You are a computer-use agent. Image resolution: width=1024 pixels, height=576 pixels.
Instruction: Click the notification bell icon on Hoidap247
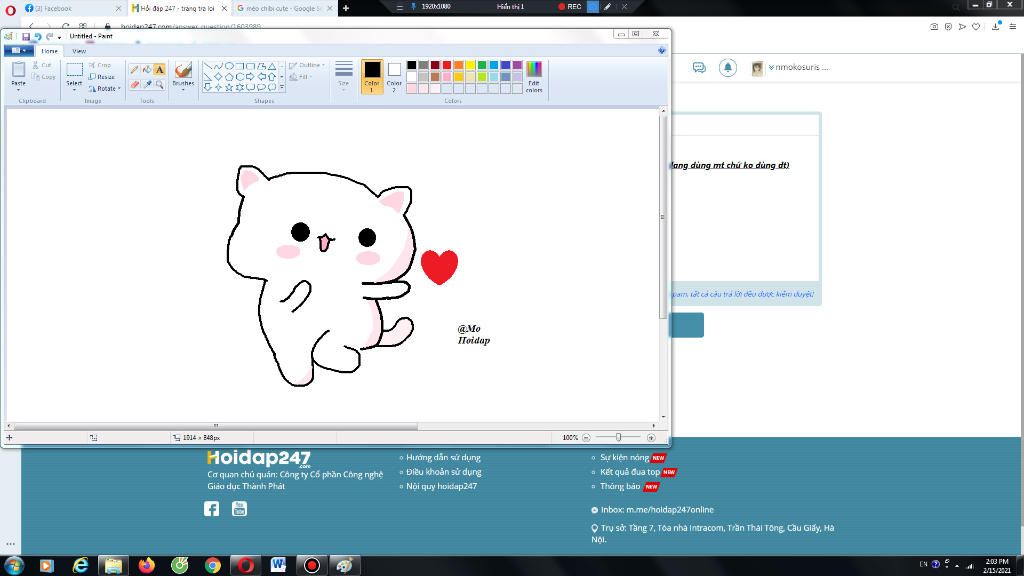click(x=728, y=67)
